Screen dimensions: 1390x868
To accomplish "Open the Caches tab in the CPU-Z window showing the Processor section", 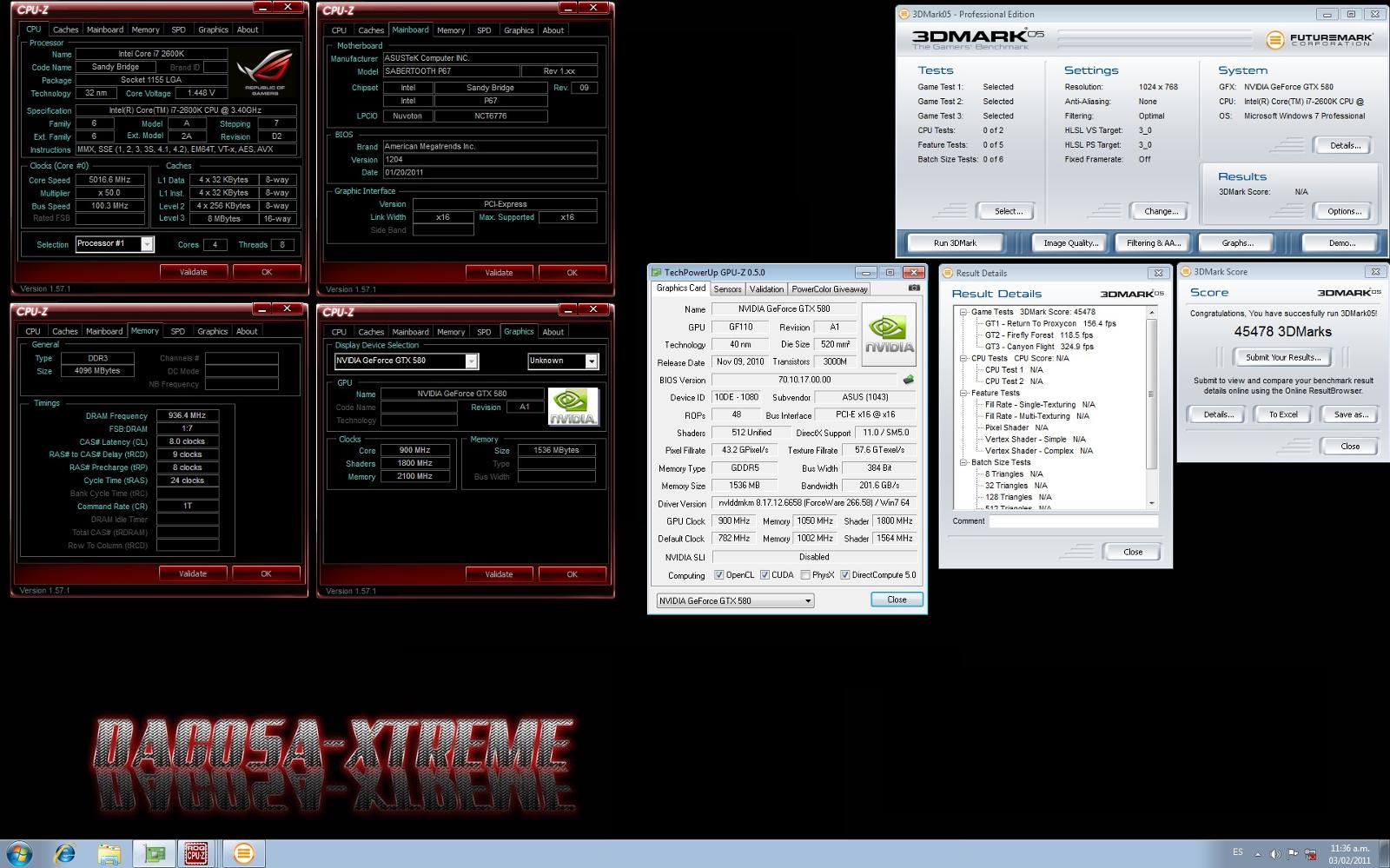I will click(66, 30).
